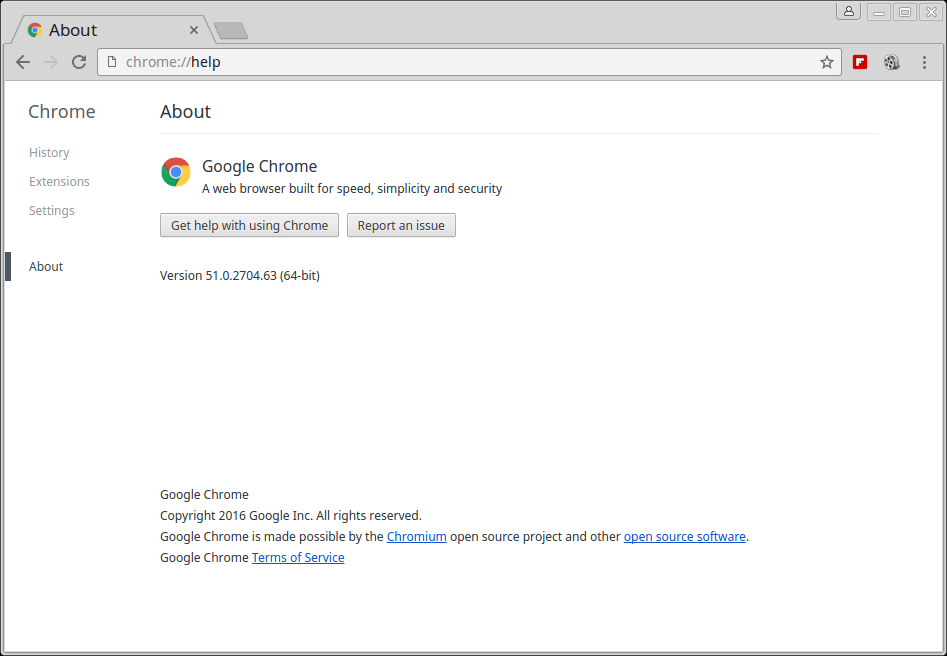Click the chrome://help address bar
This screenshot has width=947, height=656.
pyautogui.click(x=469, y=62)
